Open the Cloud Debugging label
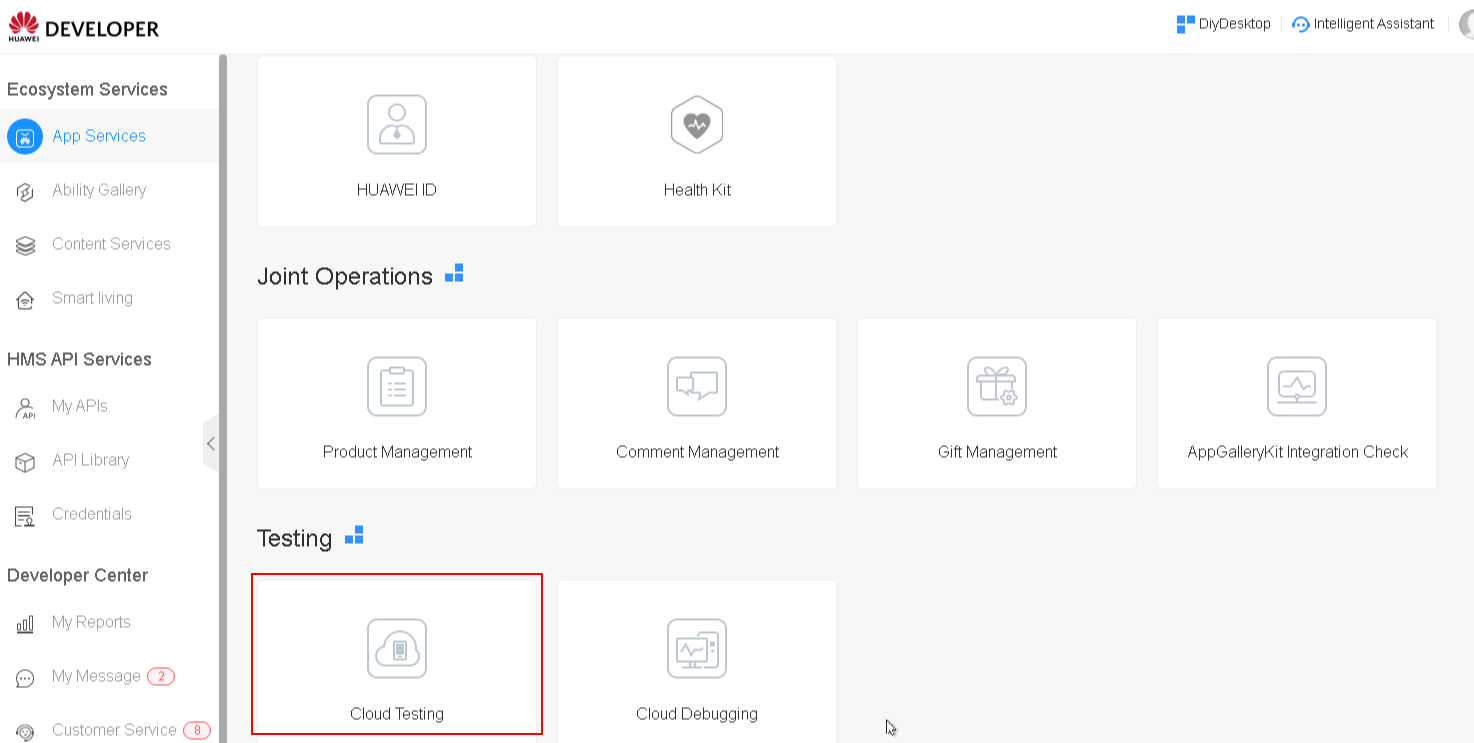The image size is (1474, 743). pyautogui.click(x=697, y=714)
